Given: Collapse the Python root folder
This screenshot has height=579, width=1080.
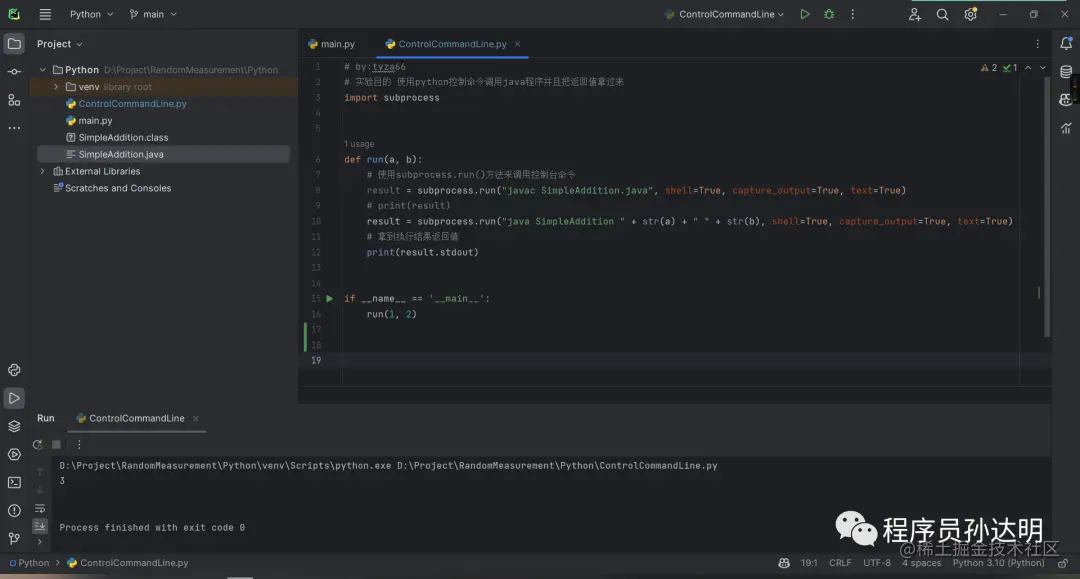Looking at the screenshot, I should click(x=43, y=70).
